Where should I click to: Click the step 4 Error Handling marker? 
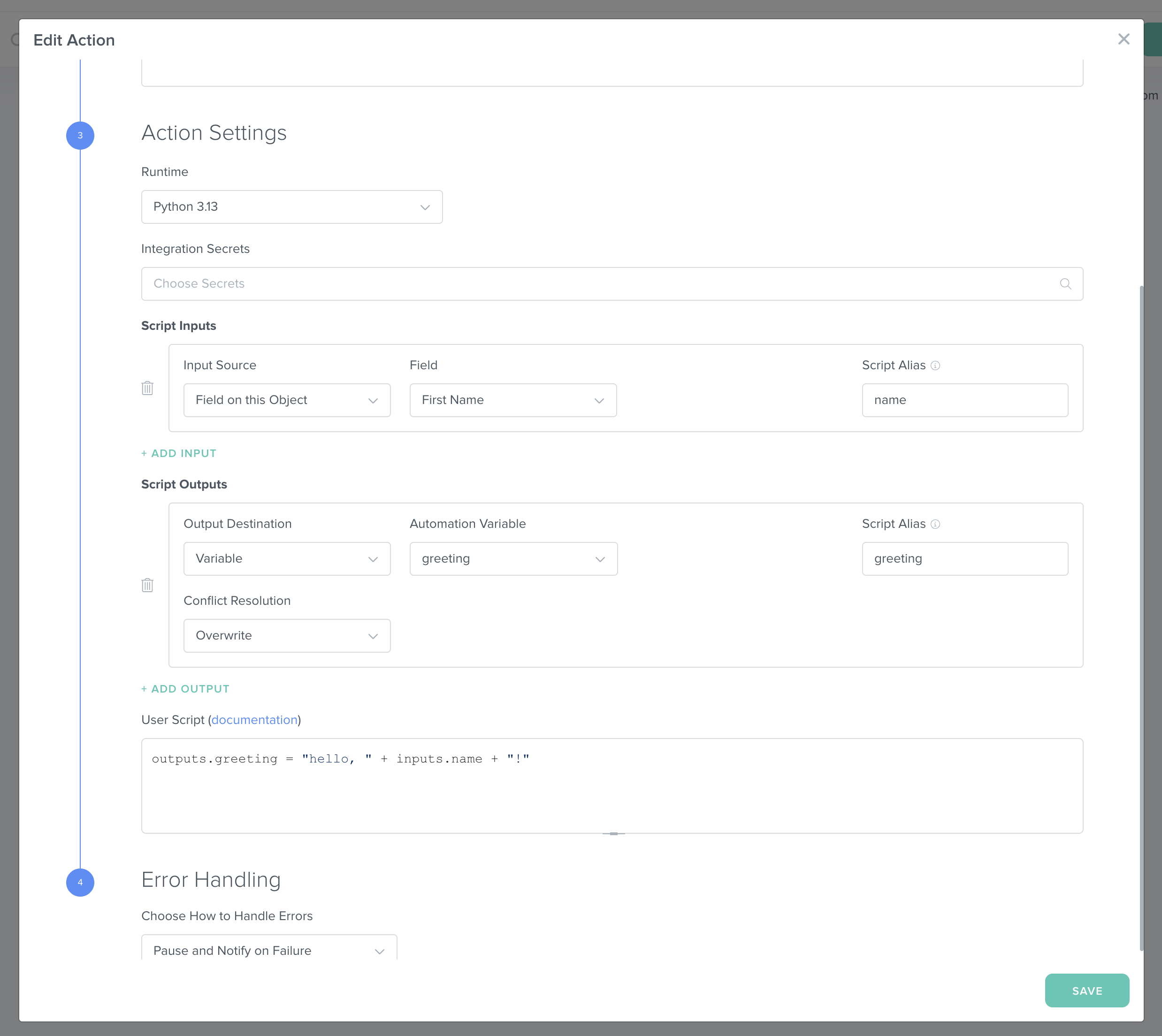pos(80,882)
